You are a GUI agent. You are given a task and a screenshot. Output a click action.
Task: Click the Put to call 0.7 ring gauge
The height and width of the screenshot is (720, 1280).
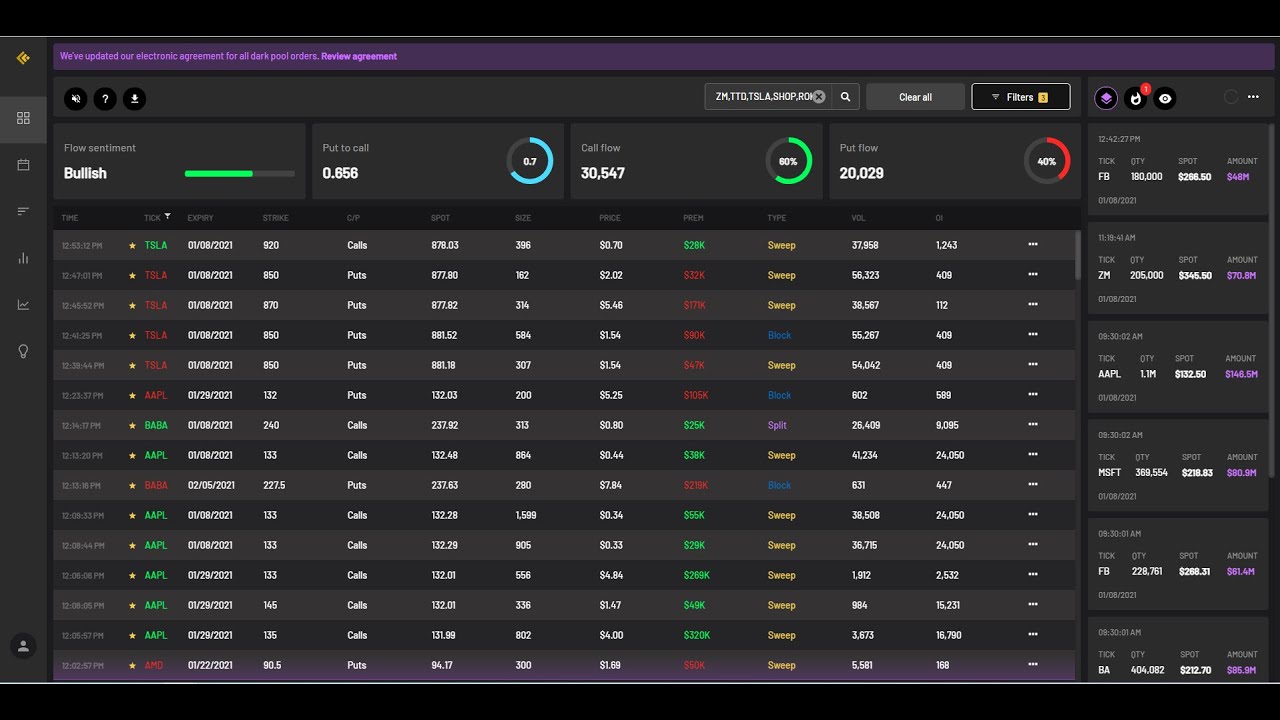529,161
